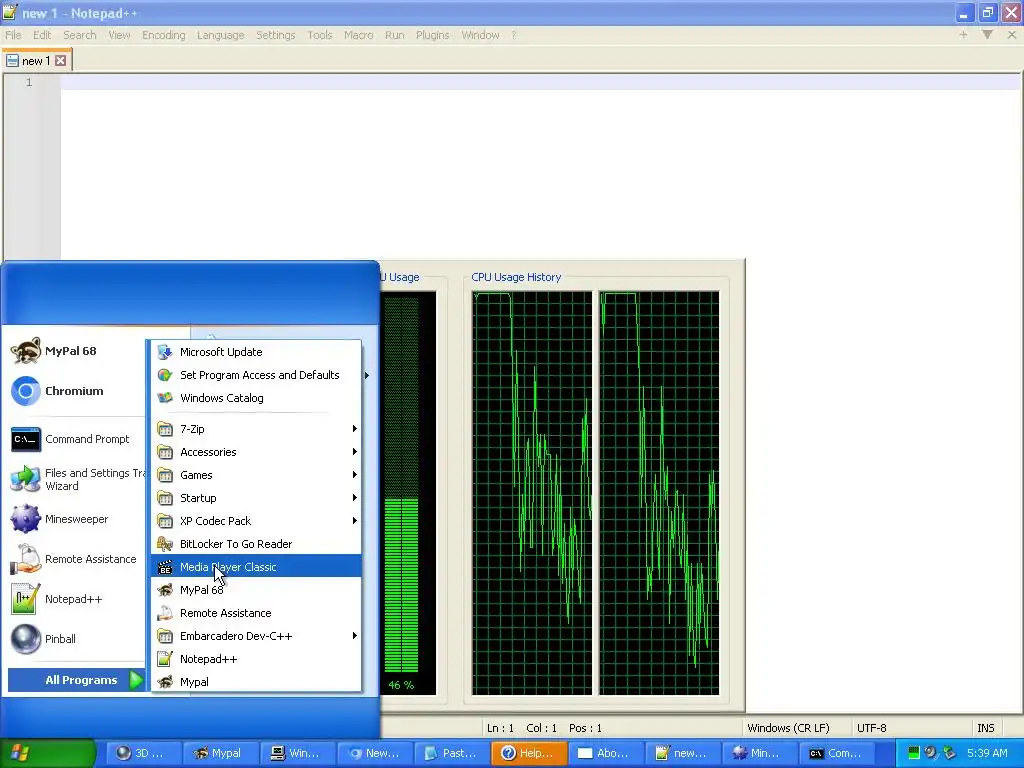The height and width of the screenshot is (768, 1024).
Task: Click the left CPU Usage History graph
Action: point(532,493)
